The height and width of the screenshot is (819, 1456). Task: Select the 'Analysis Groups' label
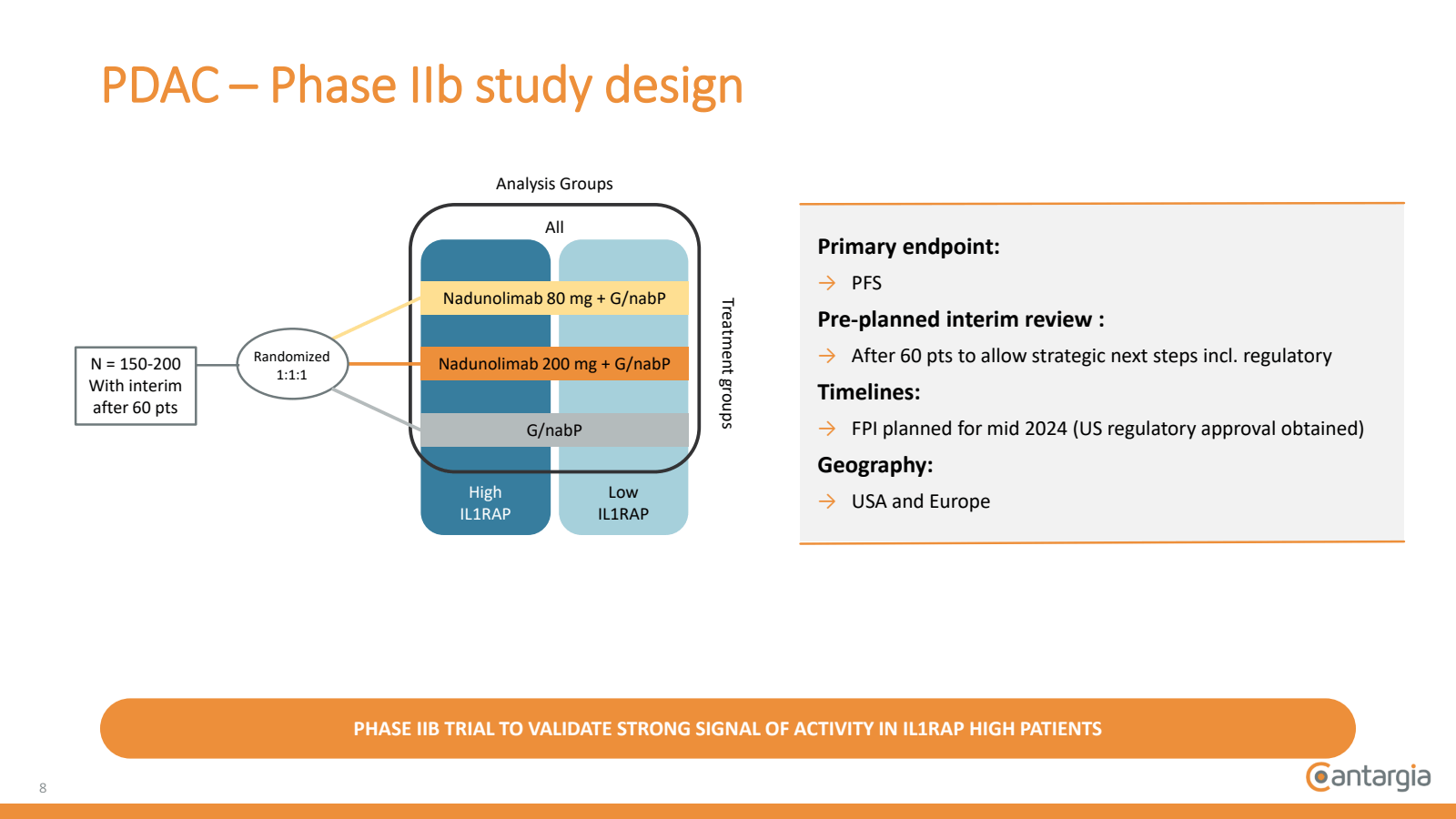(554, 184)
